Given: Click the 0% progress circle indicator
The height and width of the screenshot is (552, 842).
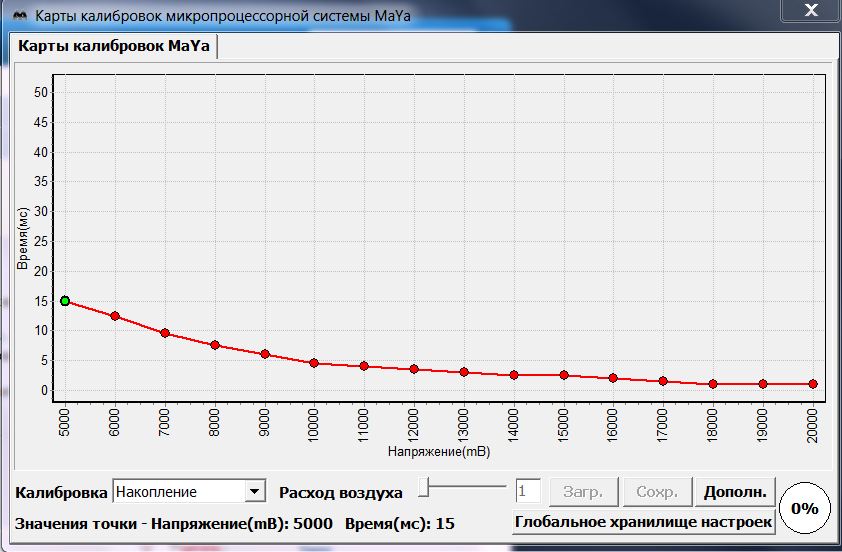Looking at the screenshot, I should point(804,508).
